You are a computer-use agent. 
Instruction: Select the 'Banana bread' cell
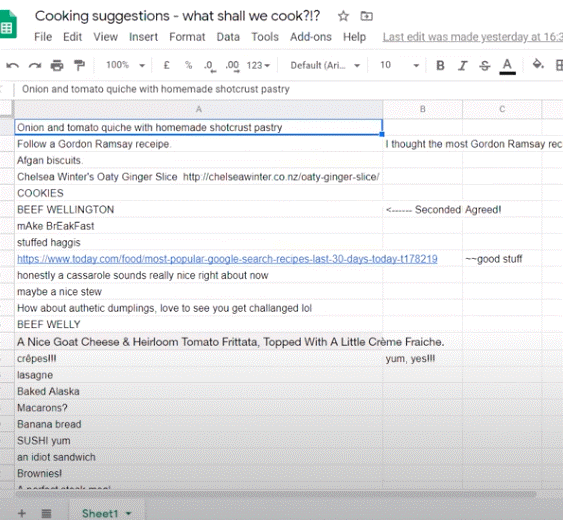coord(199,424)
